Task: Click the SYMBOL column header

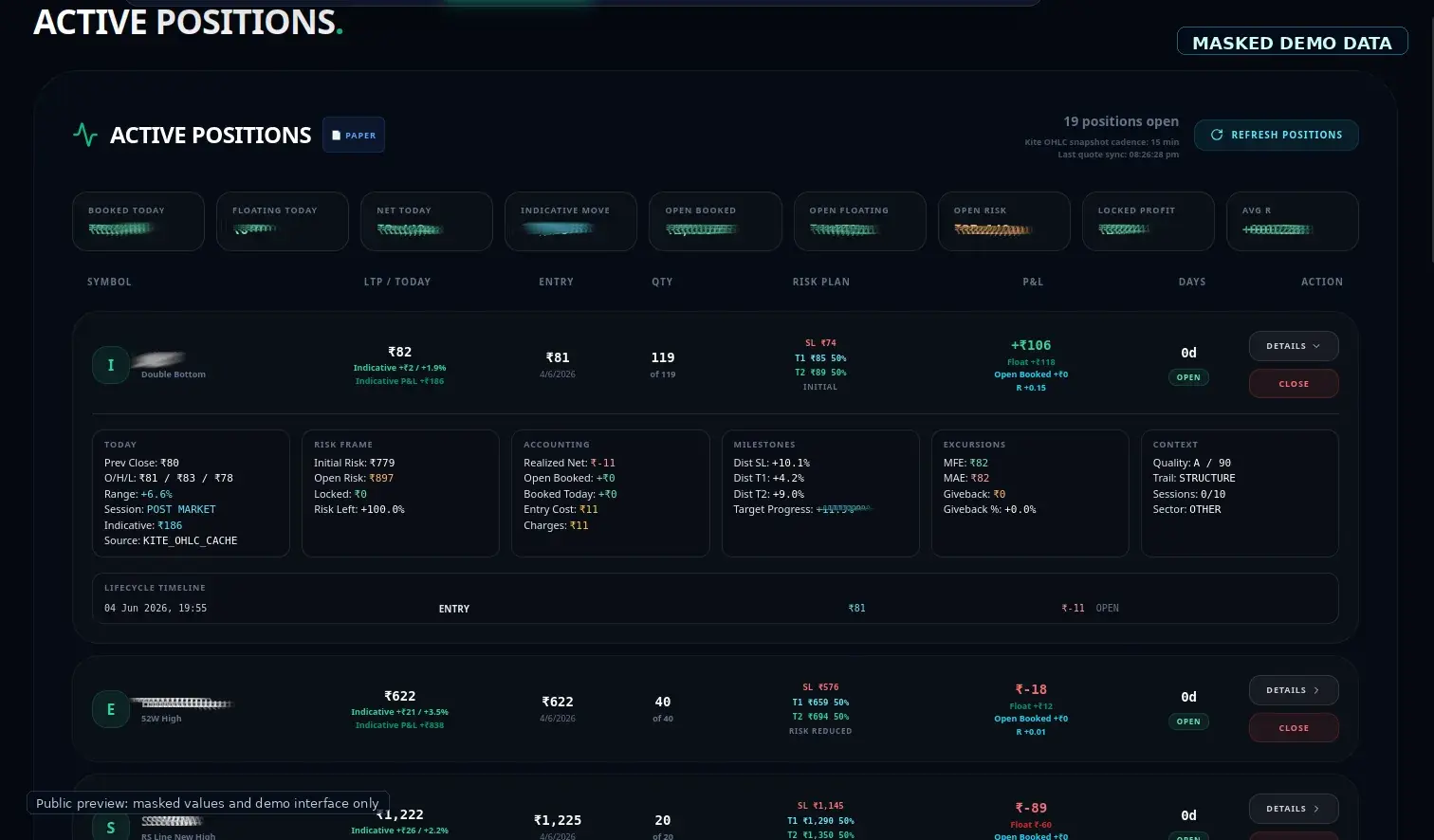Action: coord(109,282)
